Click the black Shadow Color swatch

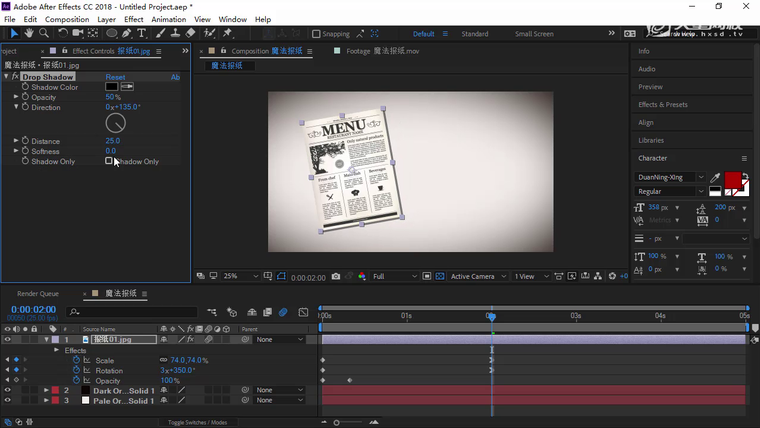(112, 87)
